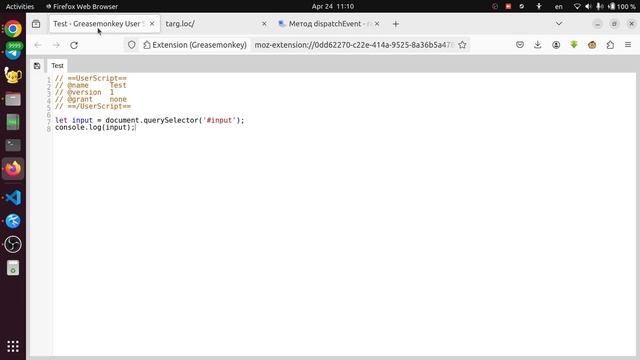Bookmark this page with the star icon
This screenshot has width=640, height=360.
click(462, 45)
